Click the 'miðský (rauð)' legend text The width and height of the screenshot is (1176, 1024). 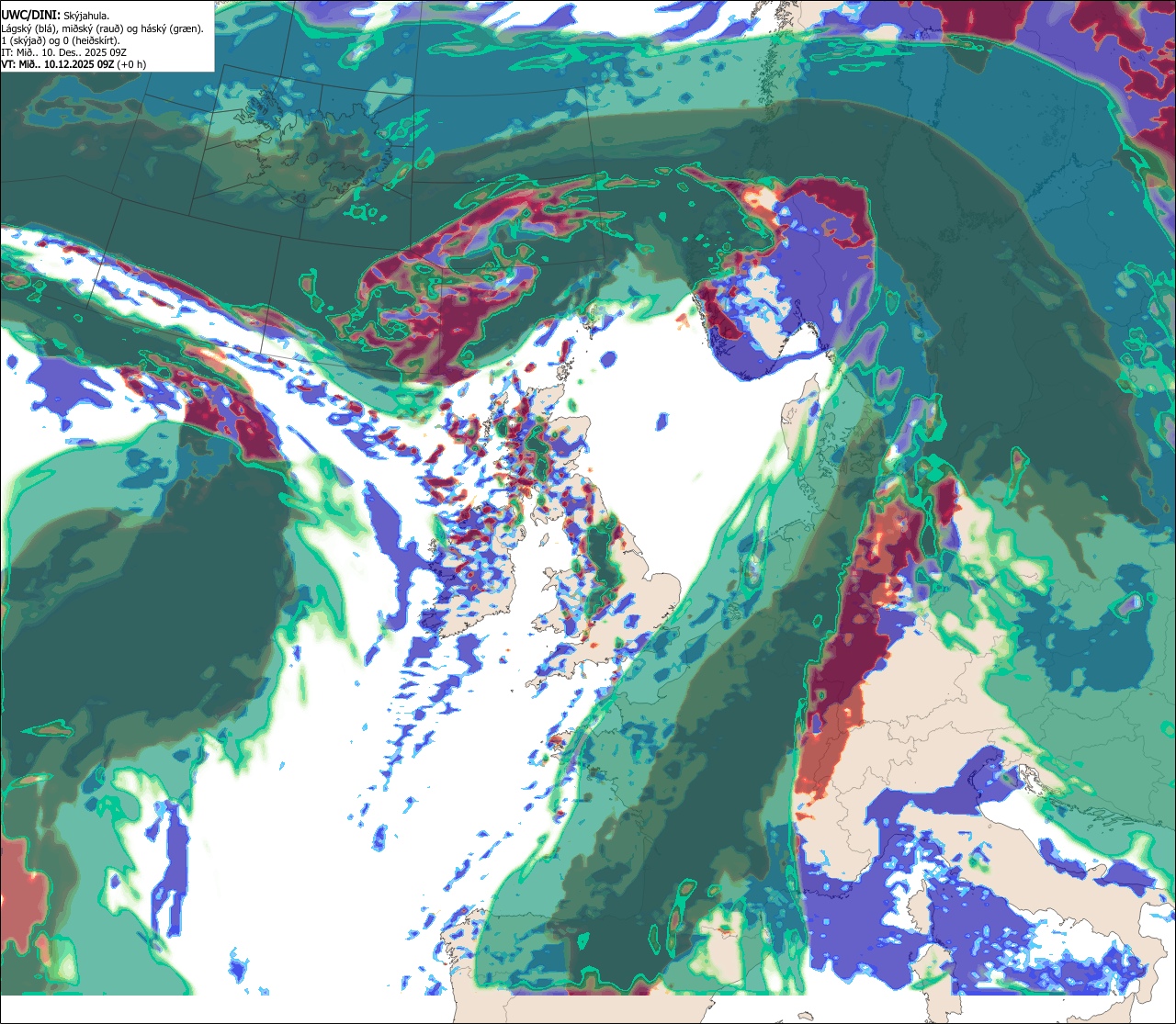tap(93, 29)
